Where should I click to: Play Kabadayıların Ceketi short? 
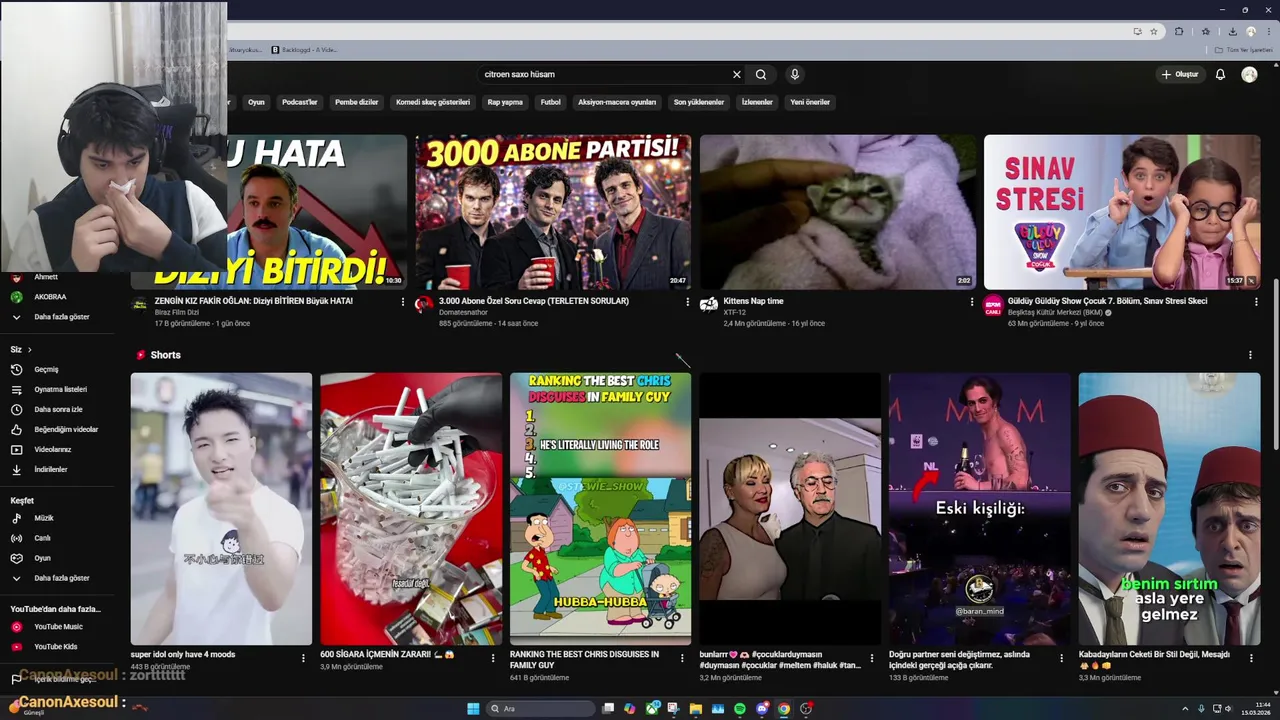[1169, 509]
